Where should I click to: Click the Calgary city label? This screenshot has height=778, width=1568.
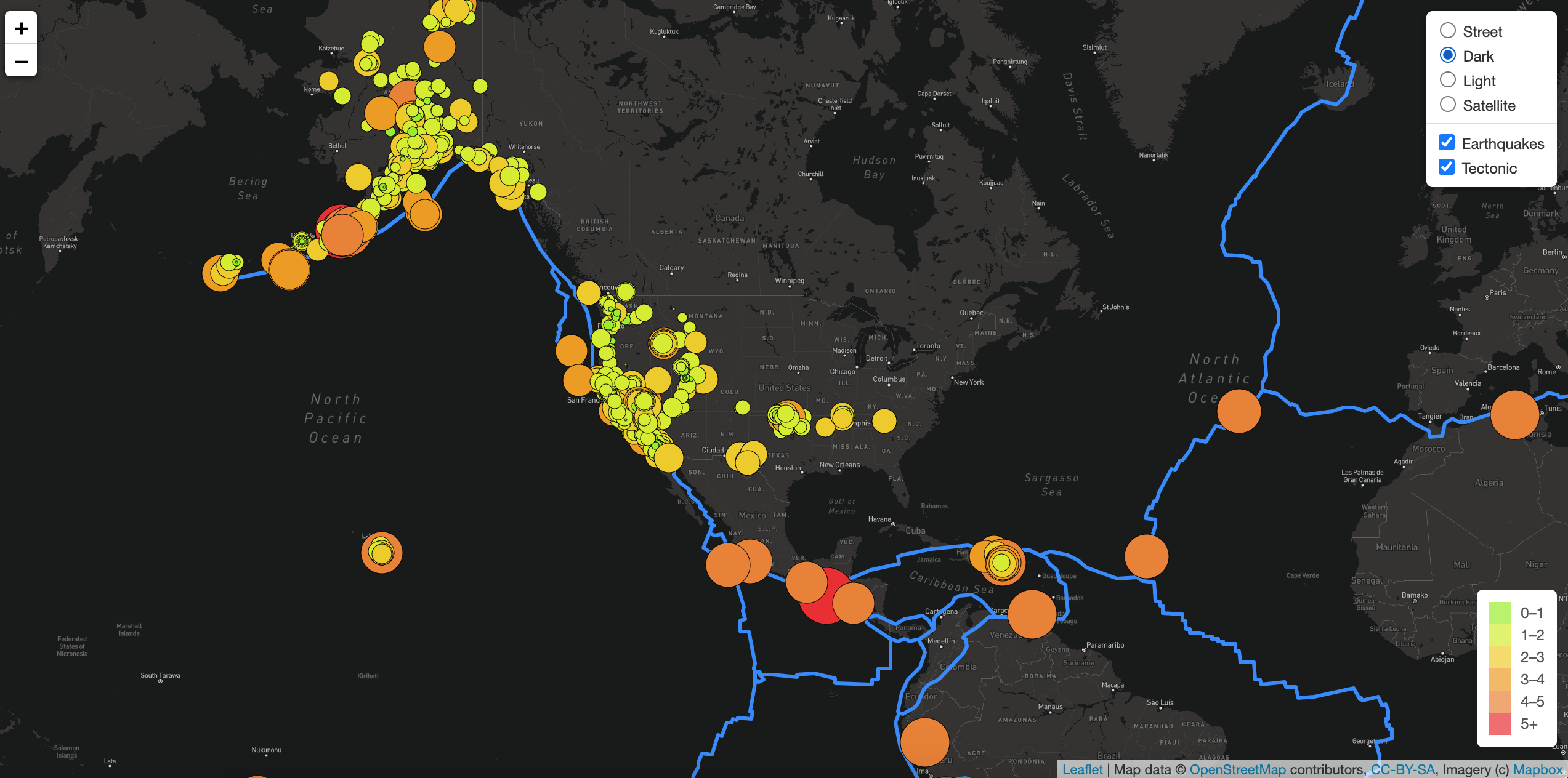pyautogui.click(x=671, y=268)
